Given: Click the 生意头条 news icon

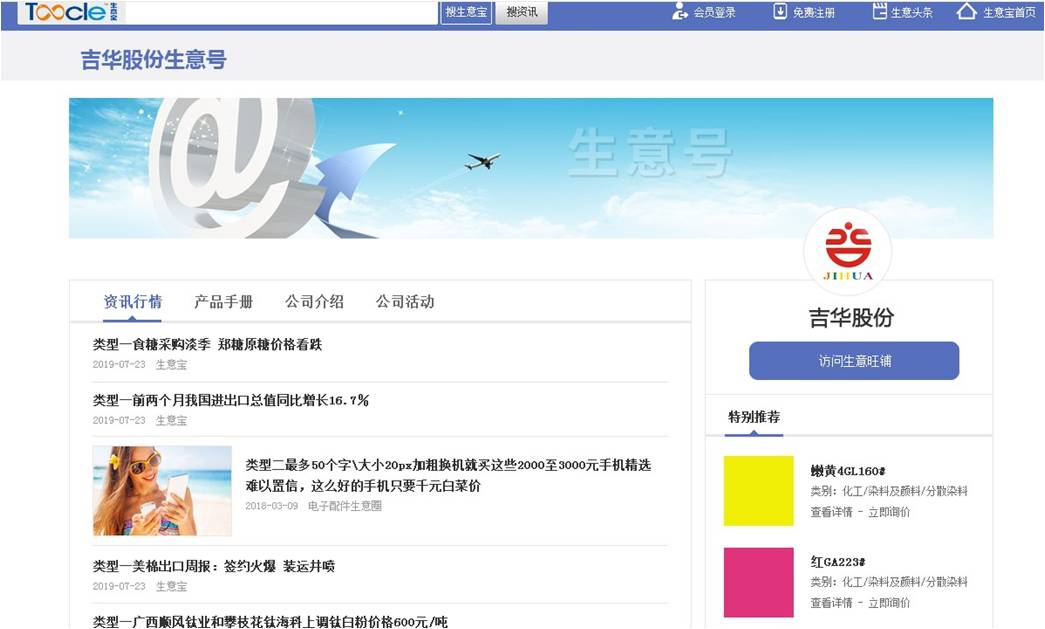Looking at the screenshot, I should (x=880, y=11).
